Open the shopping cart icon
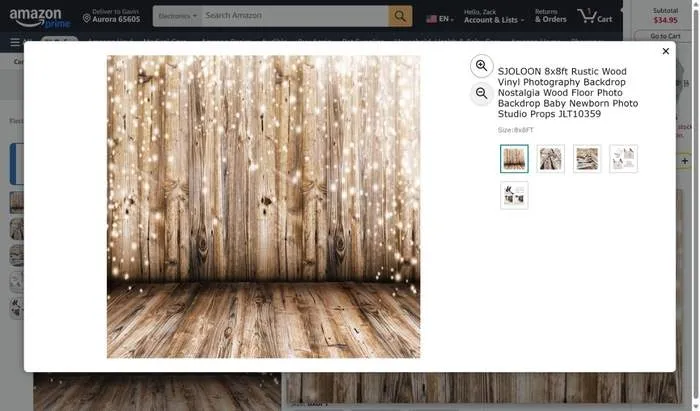 597,17
